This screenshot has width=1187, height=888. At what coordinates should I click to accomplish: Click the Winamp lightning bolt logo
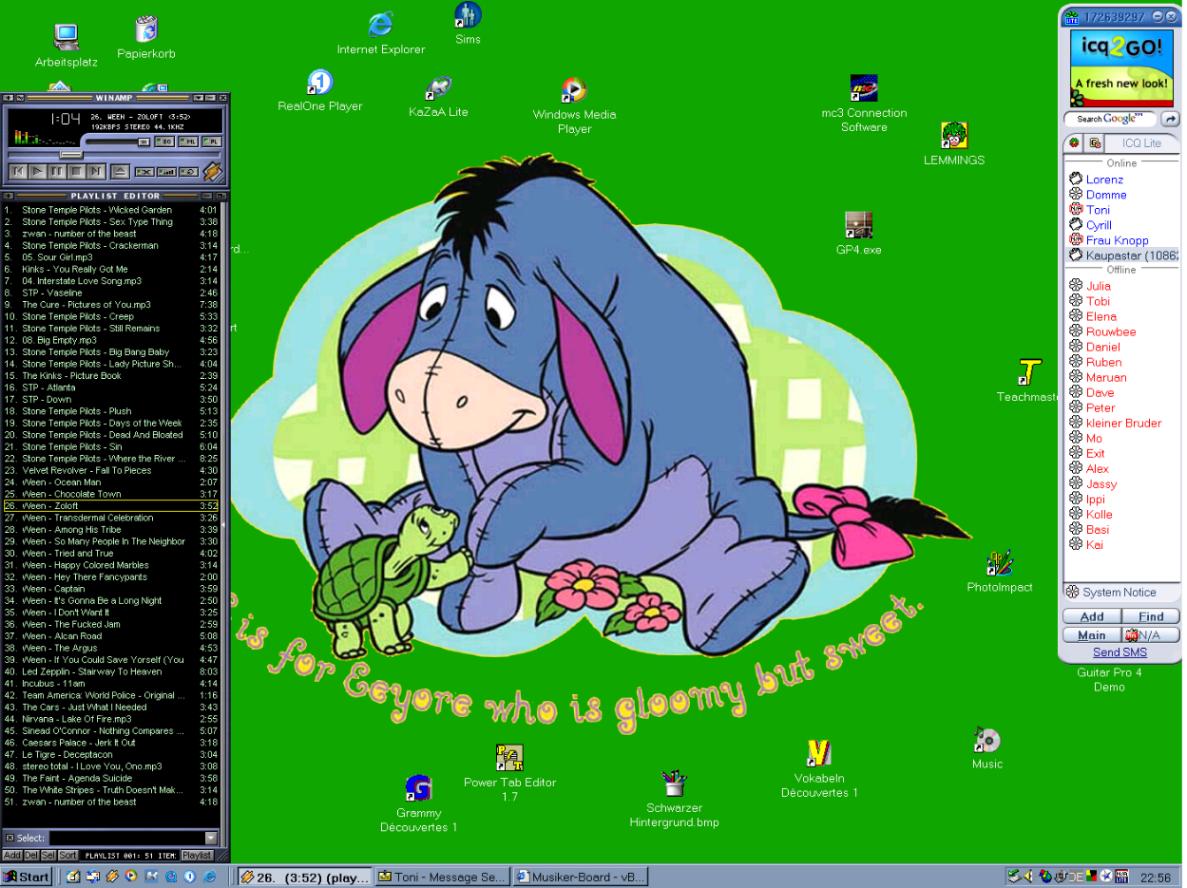click(213, 172)
